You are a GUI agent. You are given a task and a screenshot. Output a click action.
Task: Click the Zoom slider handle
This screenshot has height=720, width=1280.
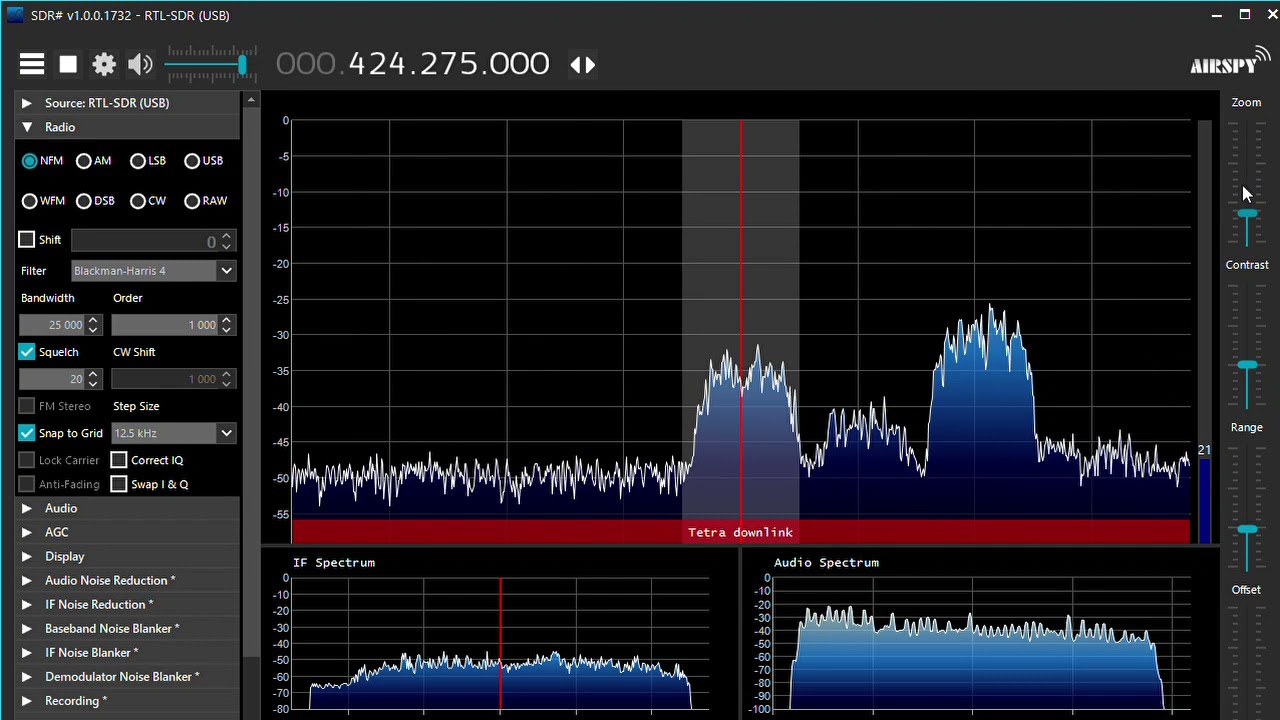(x=1247, y=215)
